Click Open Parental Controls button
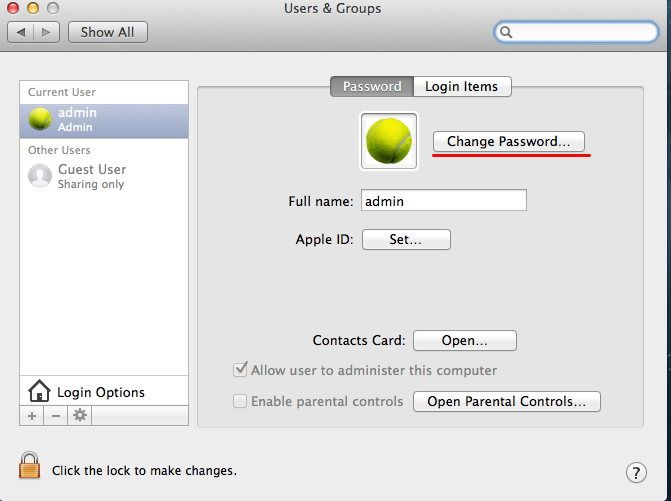Image resolution: width=671 pixels, height=501 pixels. (x=506, y=401)
